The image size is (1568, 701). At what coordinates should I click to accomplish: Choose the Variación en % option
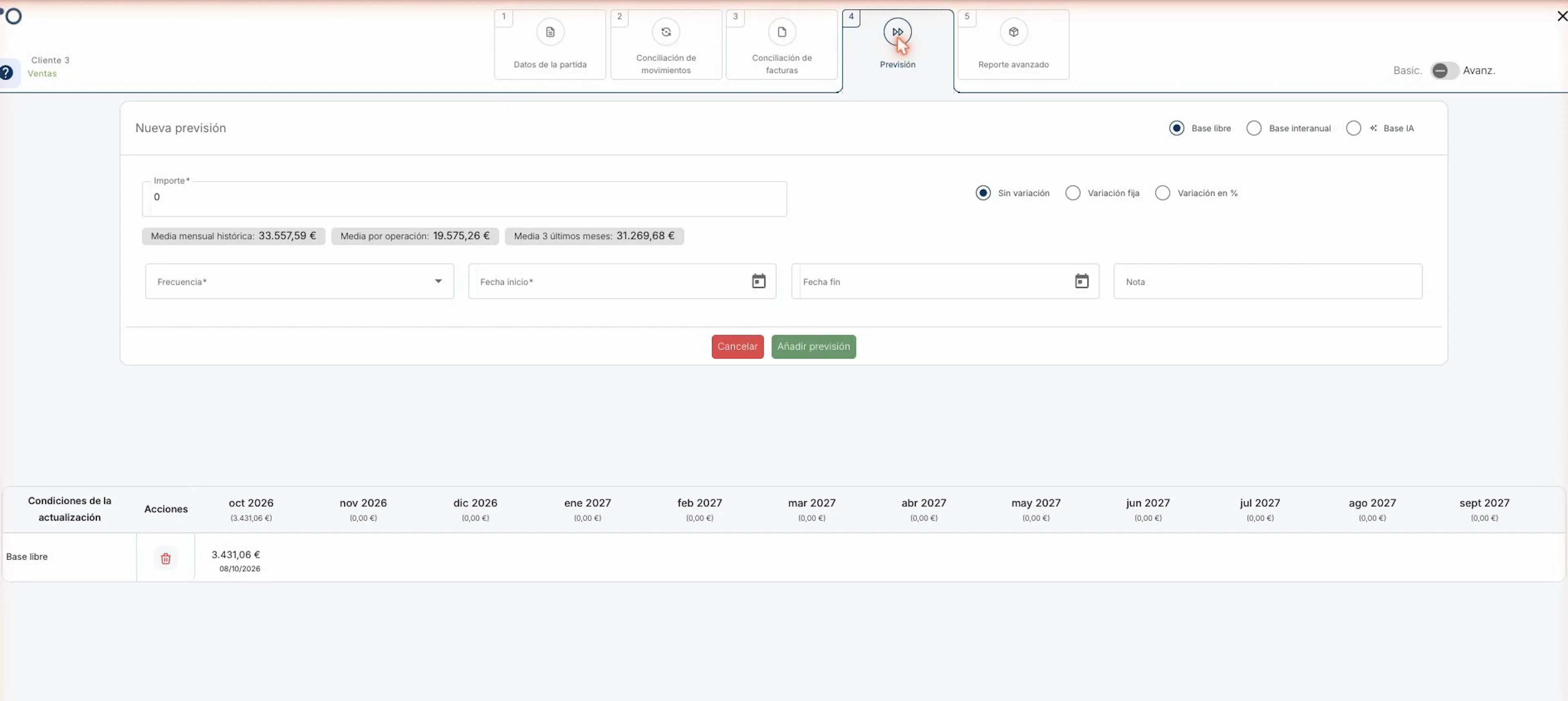(1162, 193)
